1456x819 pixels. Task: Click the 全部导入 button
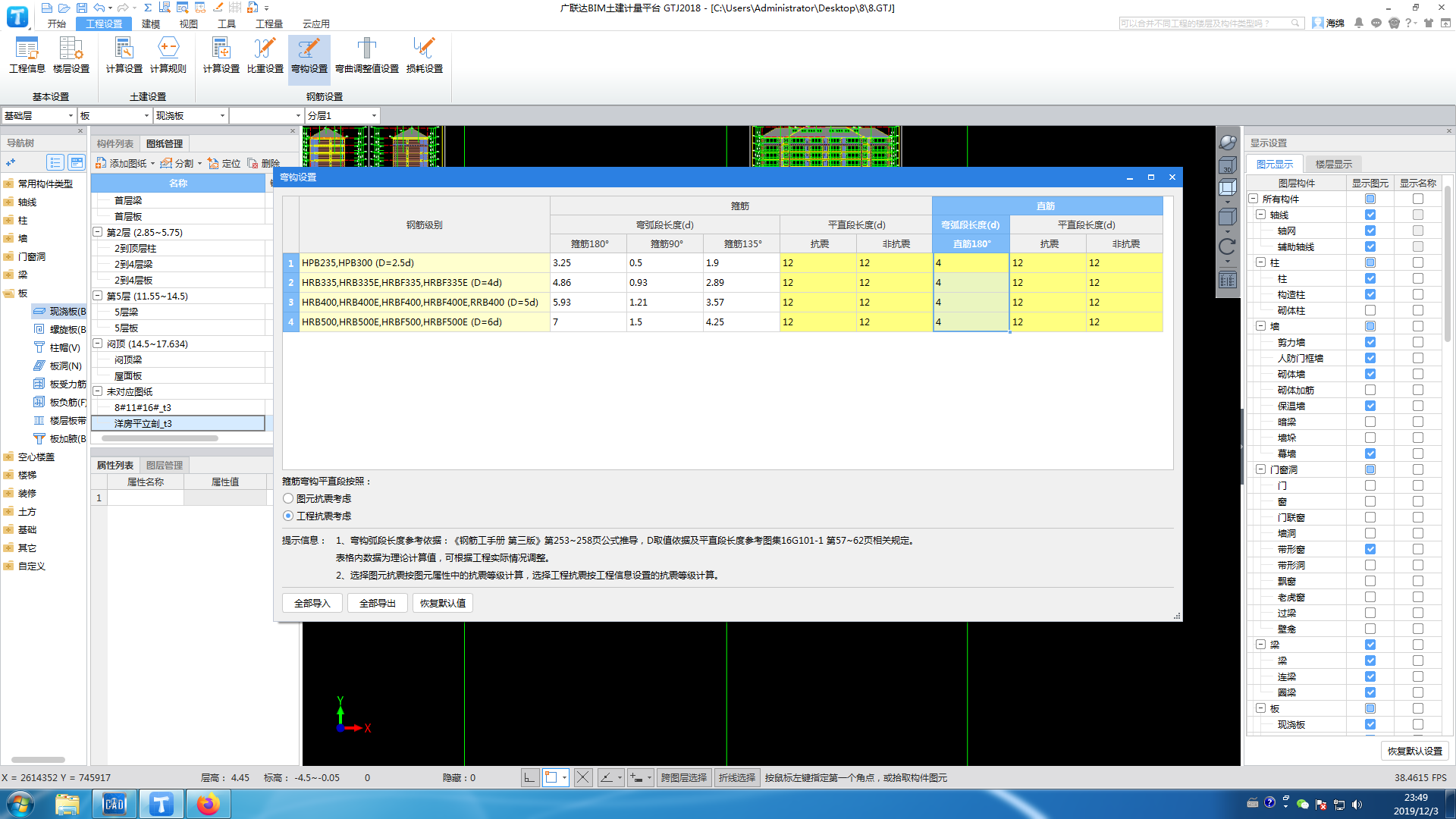(312, 603)
